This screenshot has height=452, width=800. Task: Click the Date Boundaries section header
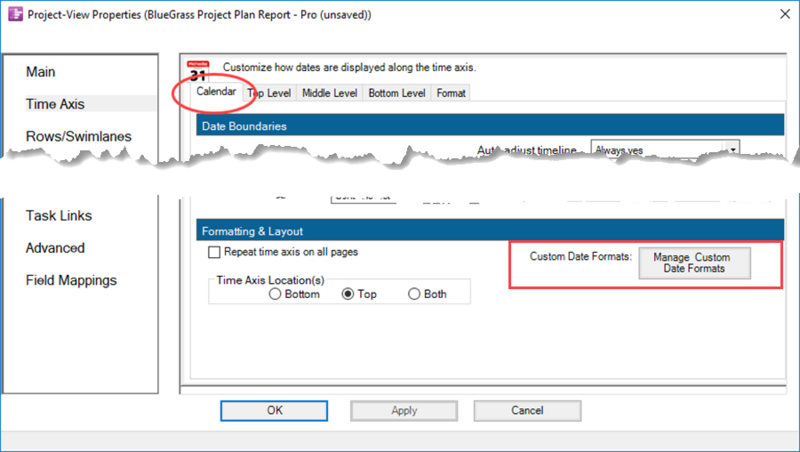490,125
